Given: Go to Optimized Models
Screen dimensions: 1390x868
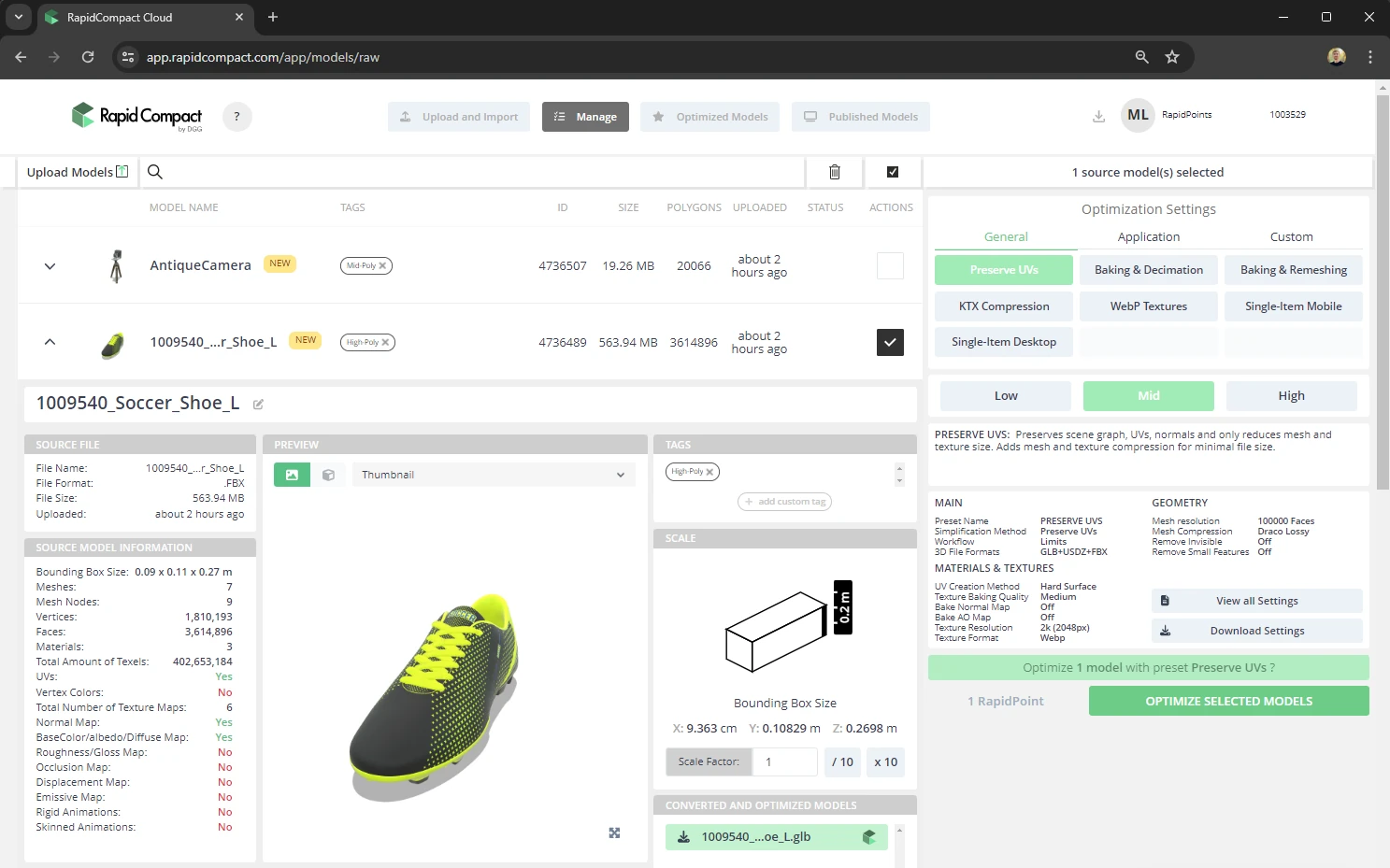Looking at the screenshot, I should (x=709, y=117).
